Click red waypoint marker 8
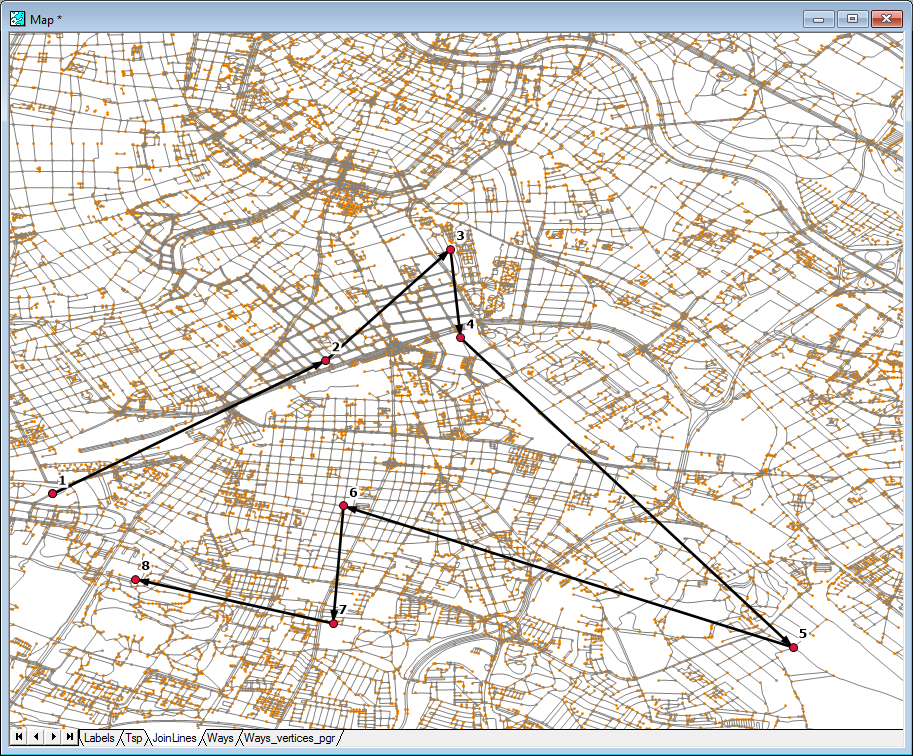Viewport: 913px width, 756px height. [135, 580]
